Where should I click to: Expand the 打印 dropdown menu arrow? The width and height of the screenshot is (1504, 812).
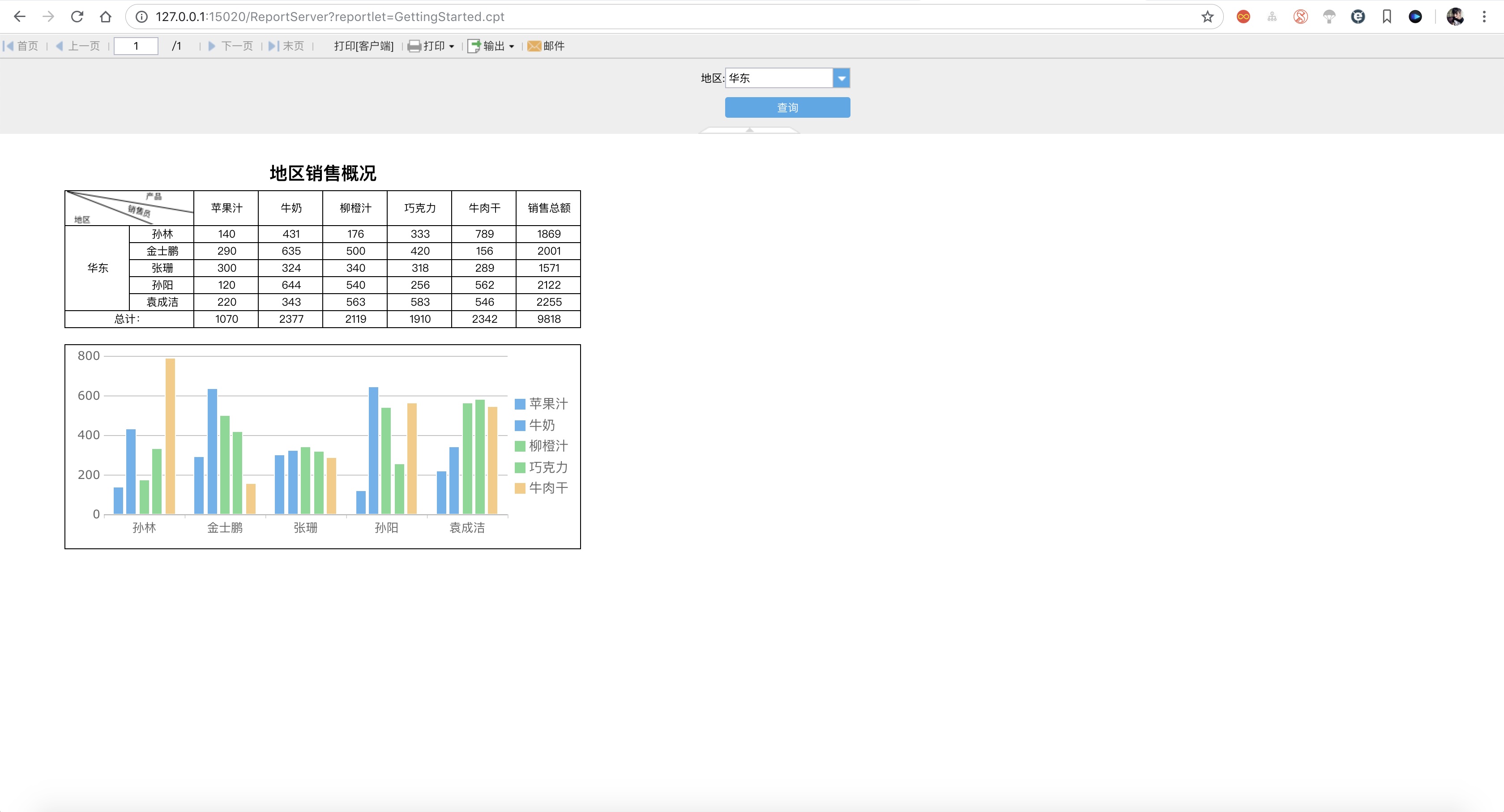(x=452, y=47)
